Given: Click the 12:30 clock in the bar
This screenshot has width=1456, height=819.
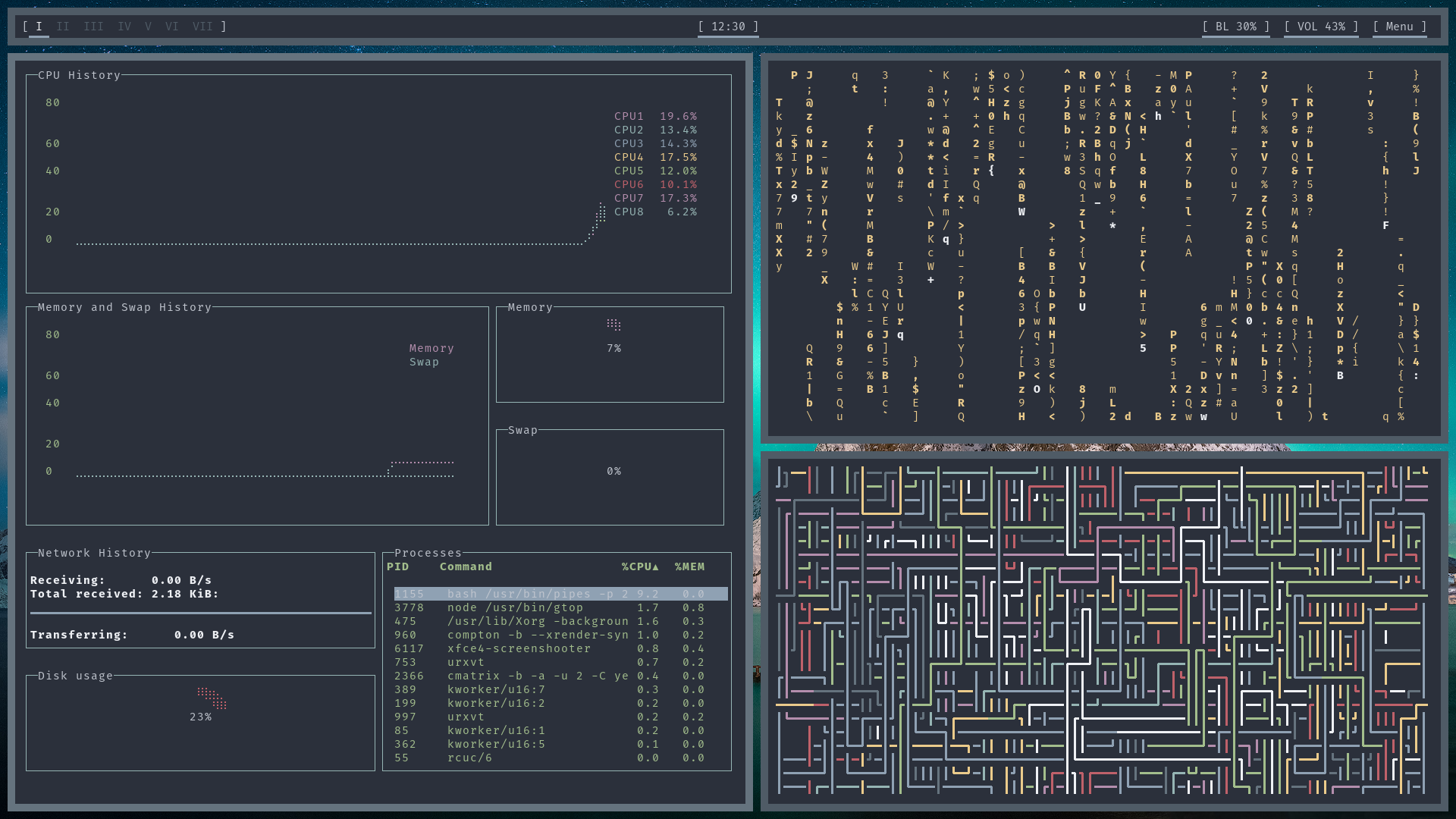Looking at the screenshot, I should 728,27.
